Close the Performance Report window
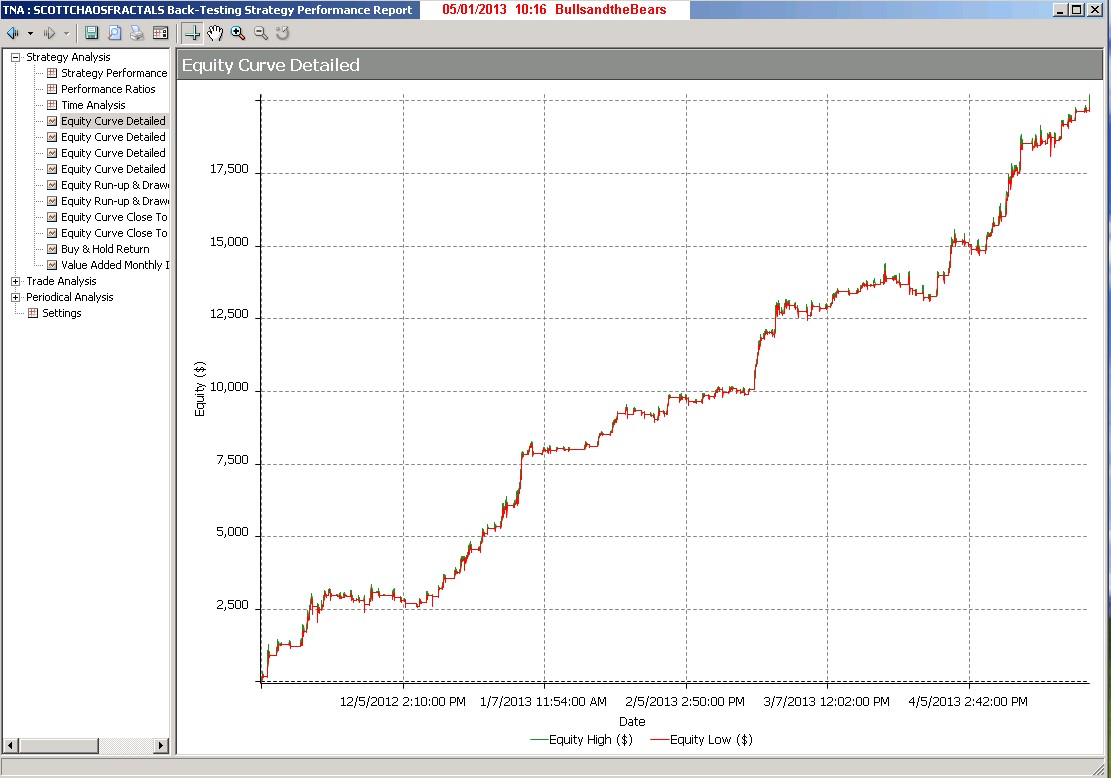 coord(1094,10)
